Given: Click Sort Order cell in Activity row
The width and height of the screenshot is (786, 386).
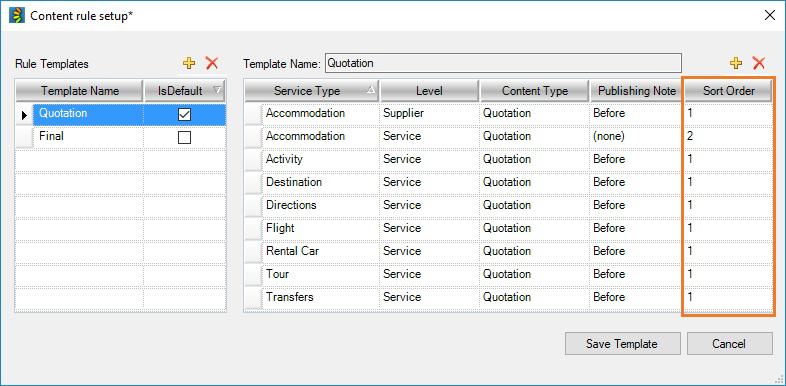Looking at the screenshot, I should 728,159.
